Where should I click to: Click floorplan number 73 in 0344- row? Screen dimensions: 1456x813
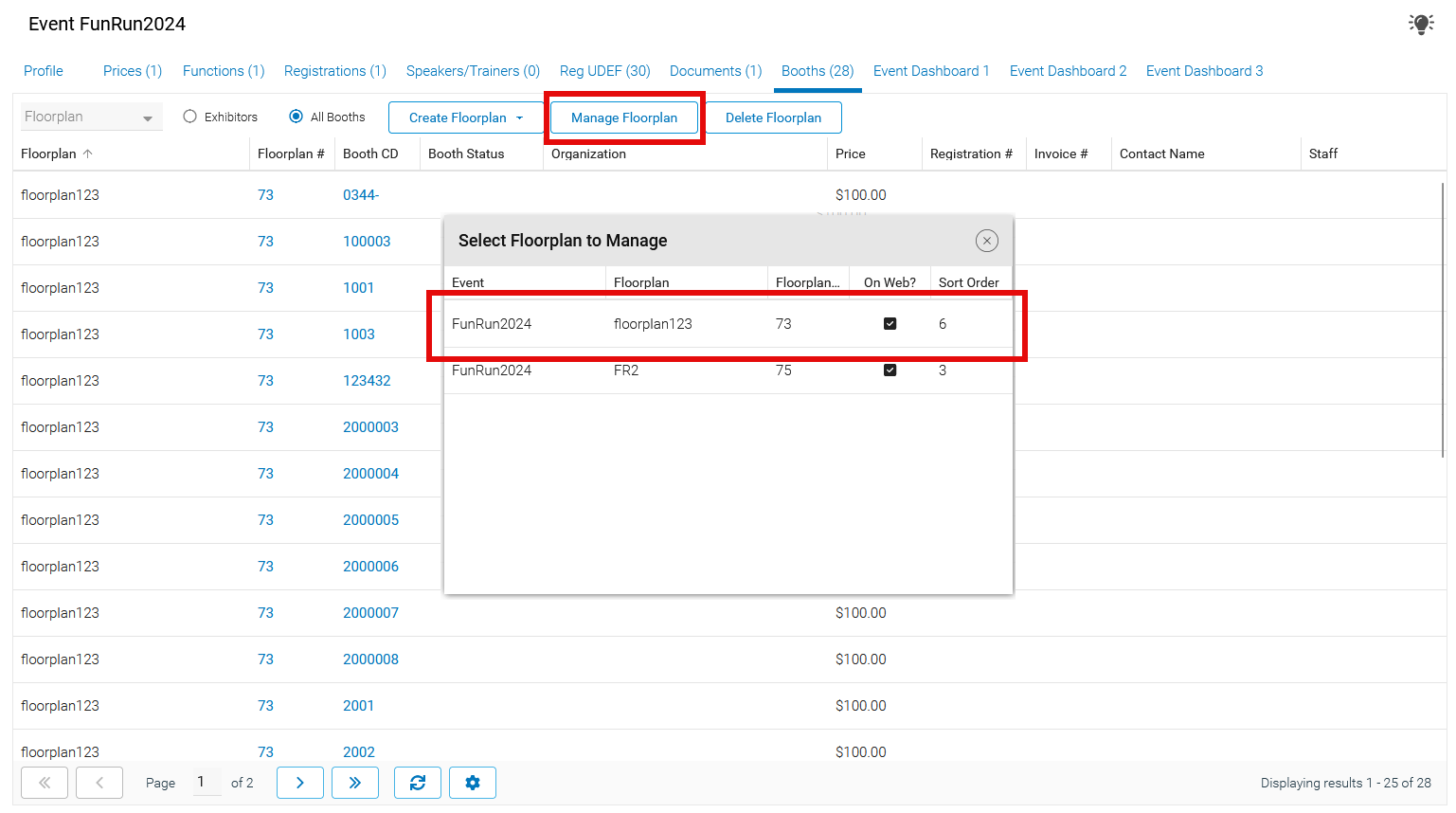(x=265, y=195)
